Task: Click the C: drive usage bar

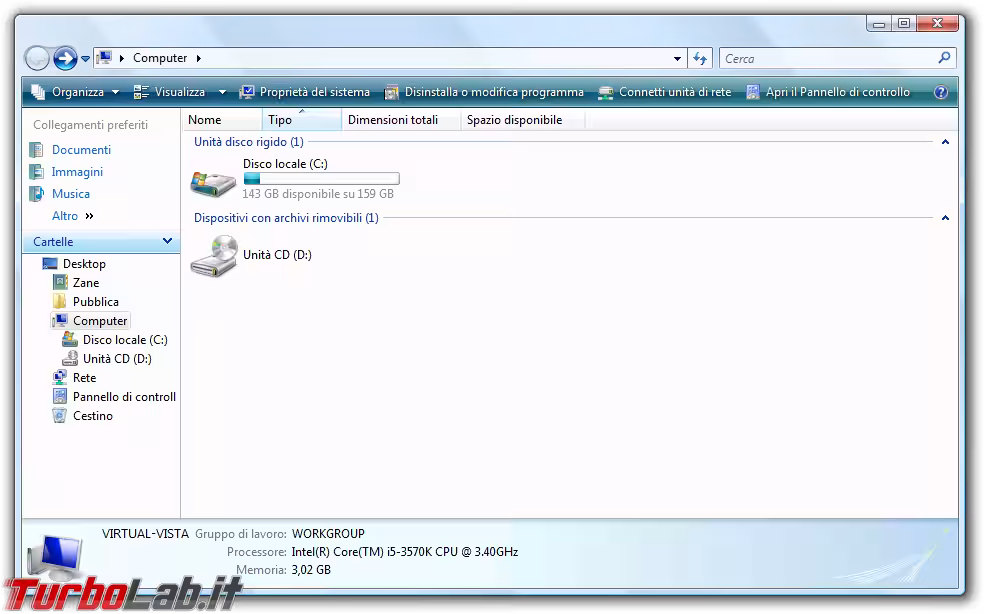Action: 321,179
